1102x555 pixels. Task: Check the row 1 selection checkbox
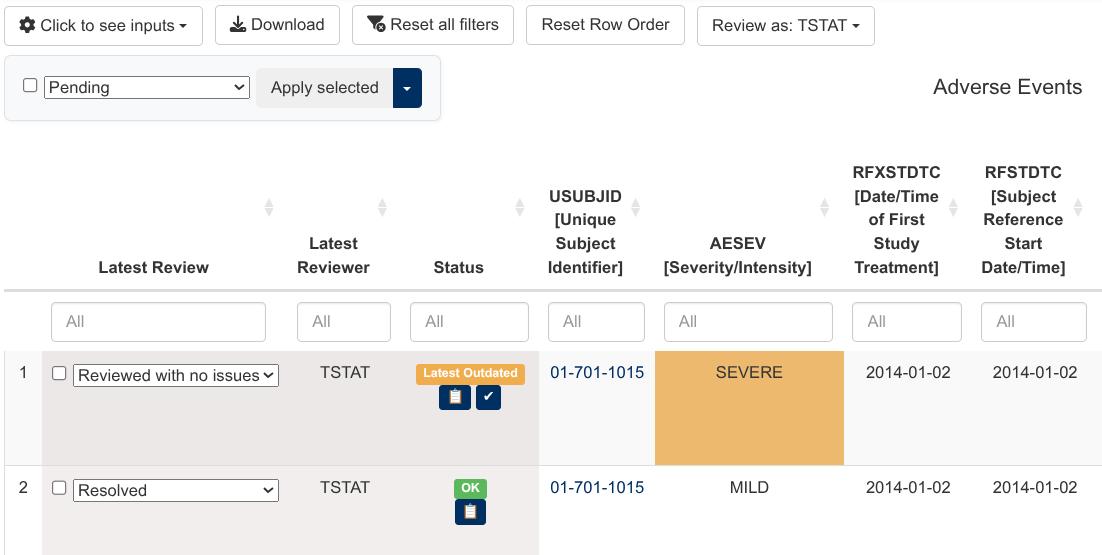click(59, 373)
